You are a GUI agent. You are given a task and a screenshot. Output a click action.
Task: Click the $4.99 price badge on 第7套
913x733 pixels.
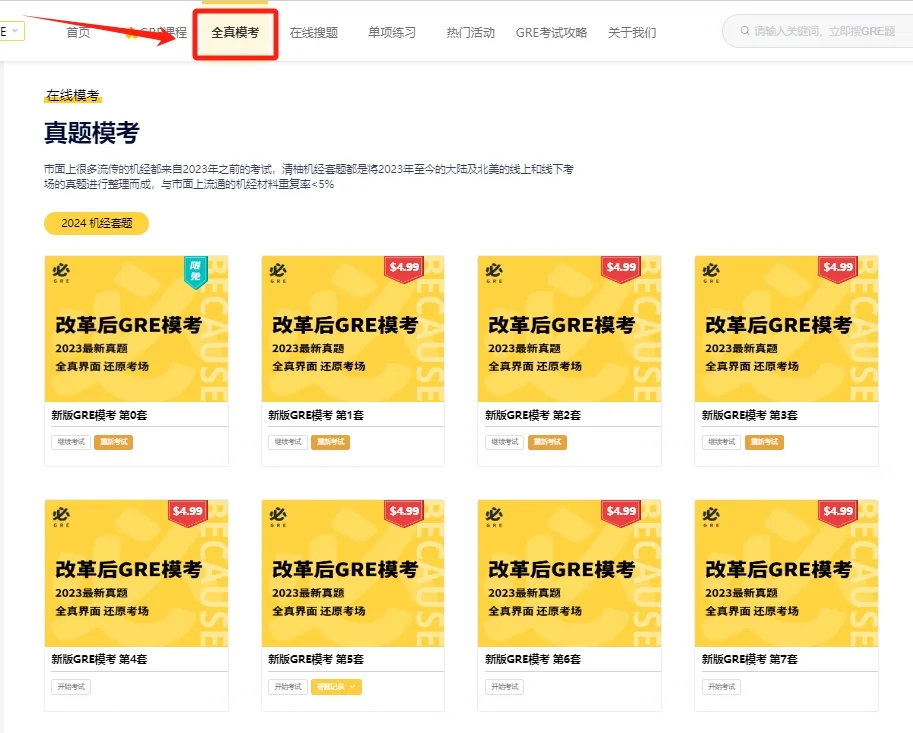838,512
